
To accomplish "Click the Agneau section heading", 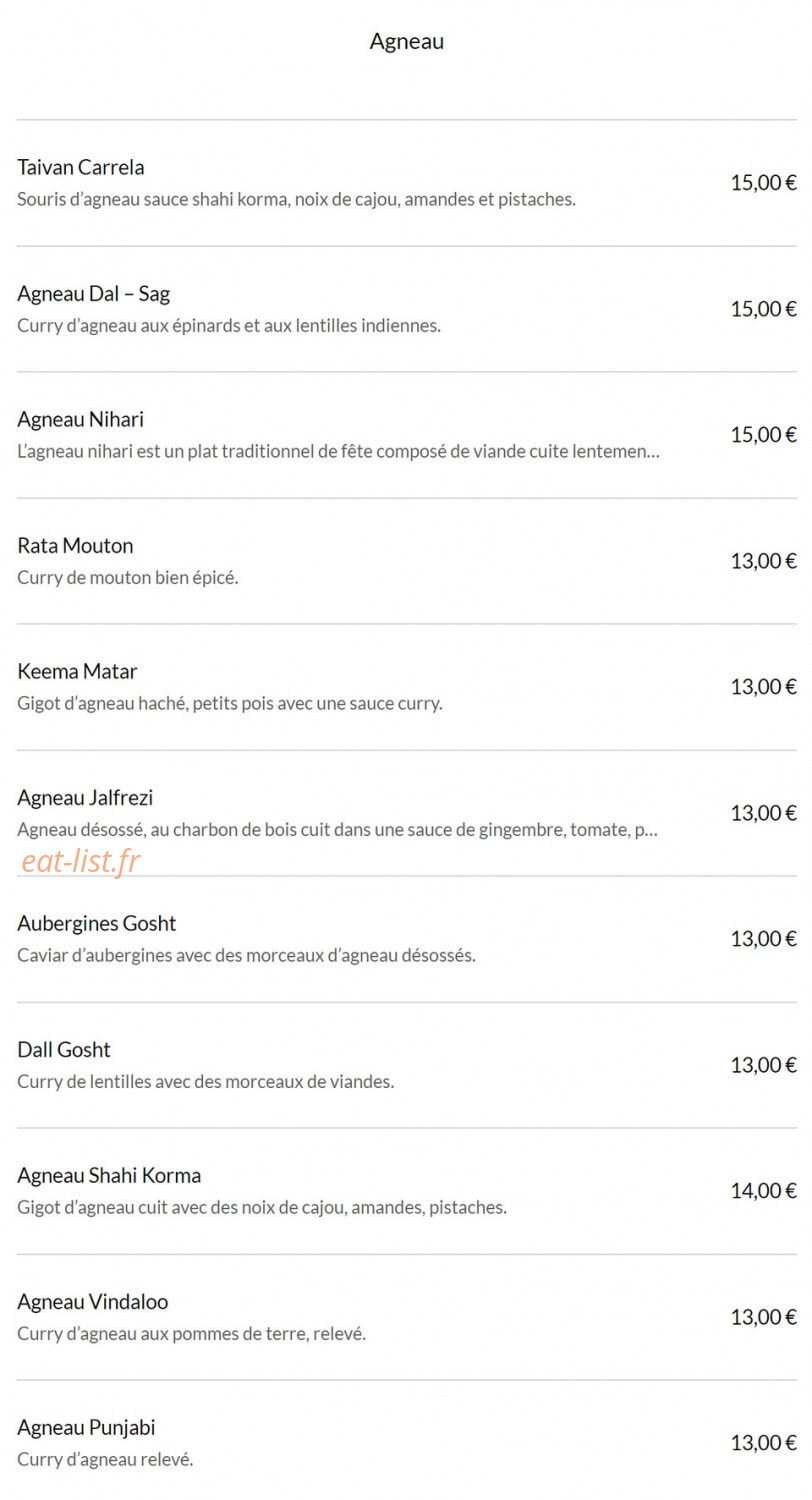I will pos(406,41).
